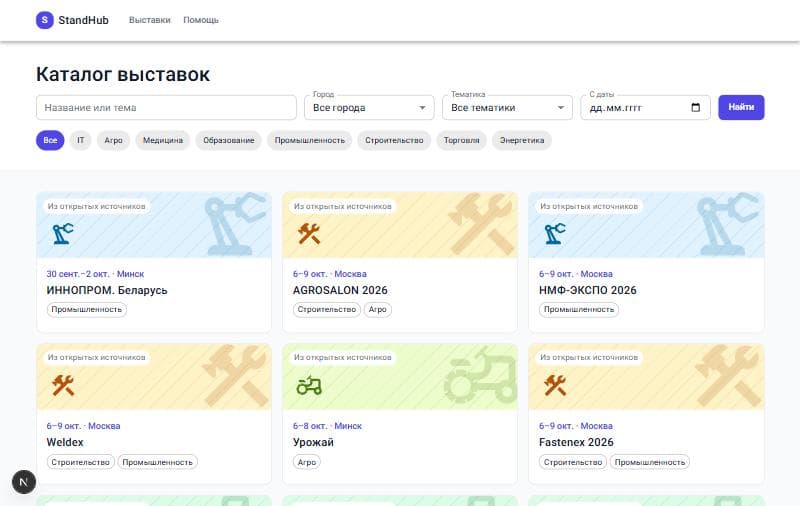Image resolution: width=800 pixels, height=506 pixels.
Task: Select the Все filter chip
Action: [50, 140]
